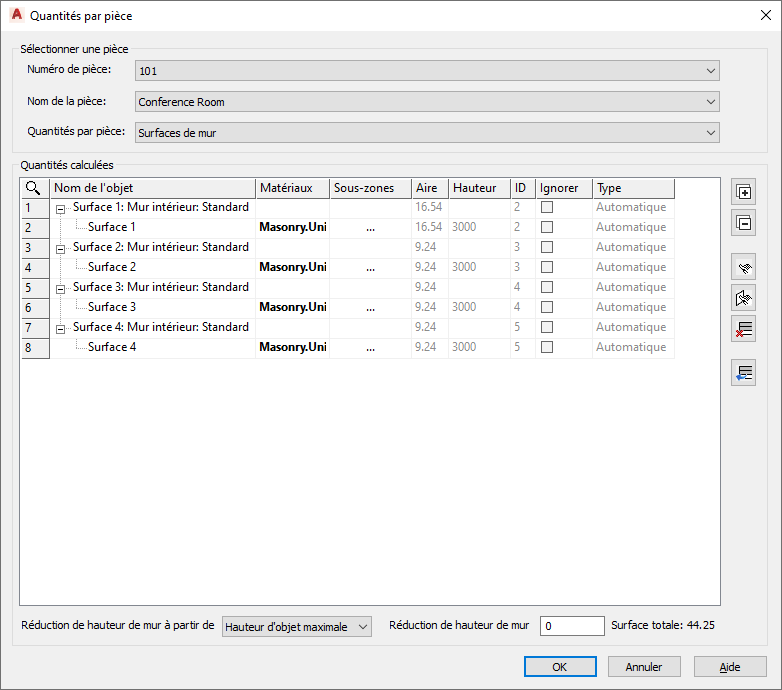Open Hauteur d'objet maximale dropdown
The image size is (782, 690).
[x=297, y=627]
